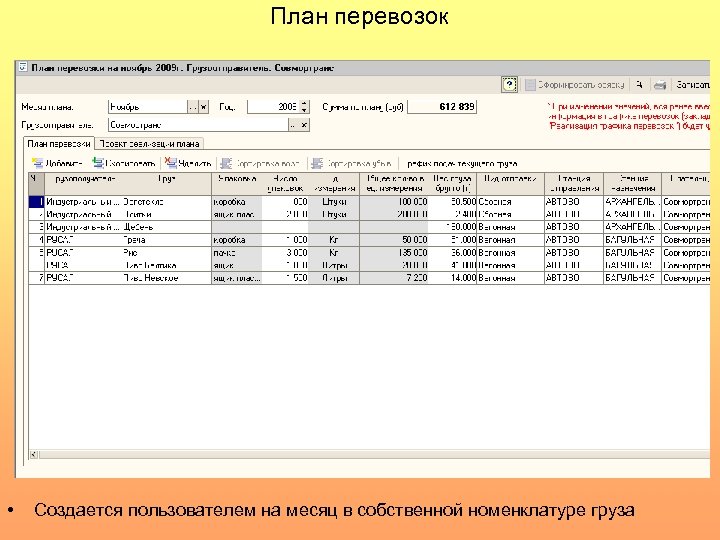Click the plan document icon in the window title bar
Image resolution: width=720 pixels, height=540 pixels.
pos(22,68)
